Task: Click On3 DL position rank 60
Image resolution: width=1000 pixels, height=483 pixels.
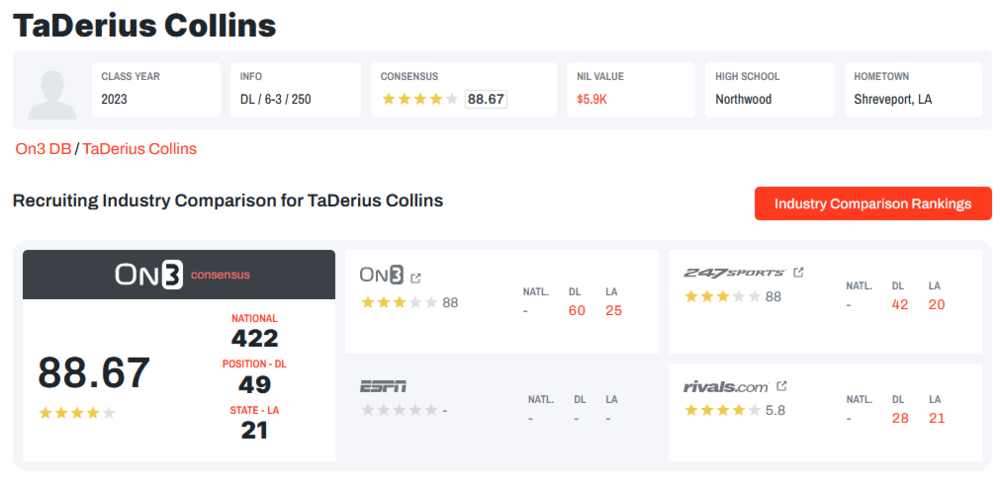Action: pyautogui.click(x=577, y=310)
